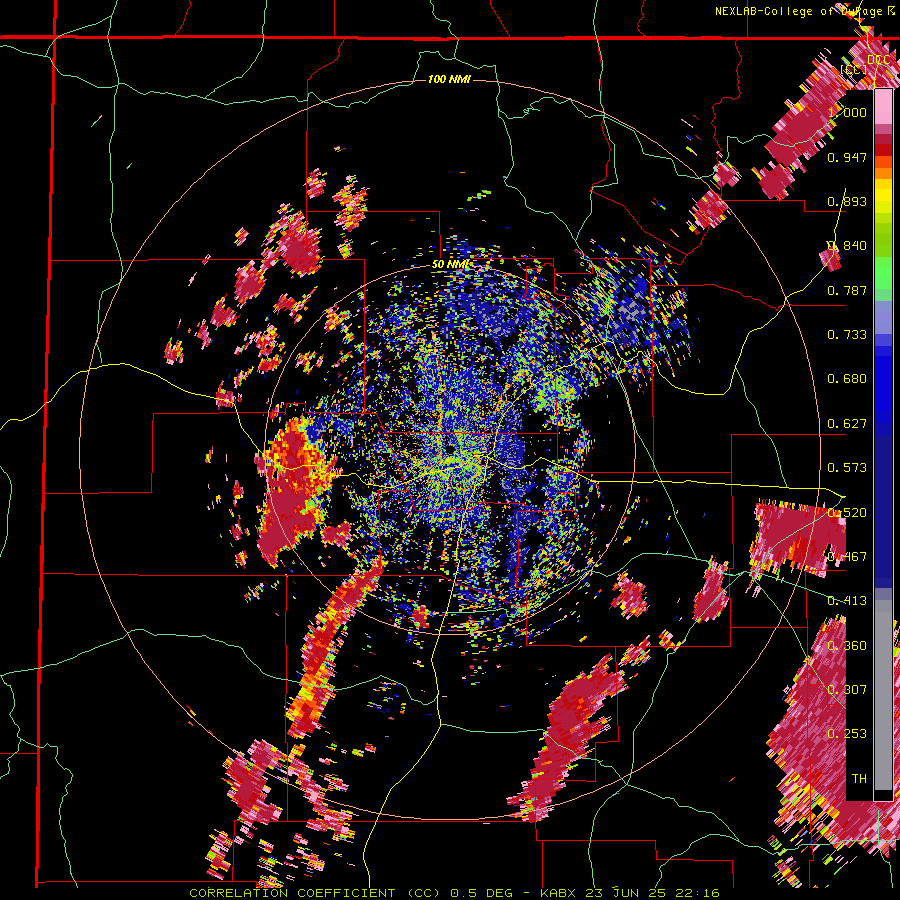Select the 0.893 legend value
Image resolution: width=900 pixels, height=900 pixels.
point(847,201)
